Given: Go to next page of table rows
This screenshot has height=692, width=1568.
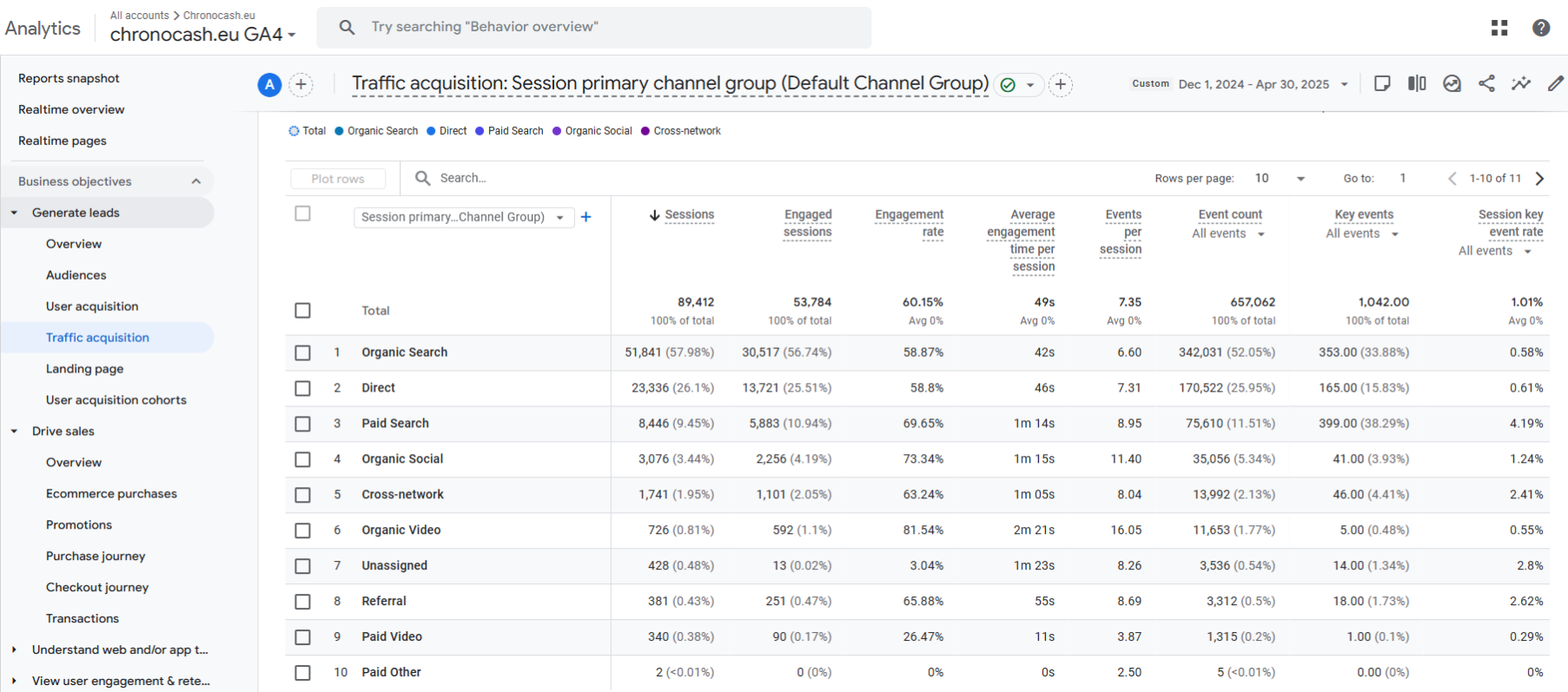Looking at the screenshot, I should (1540, 178).
